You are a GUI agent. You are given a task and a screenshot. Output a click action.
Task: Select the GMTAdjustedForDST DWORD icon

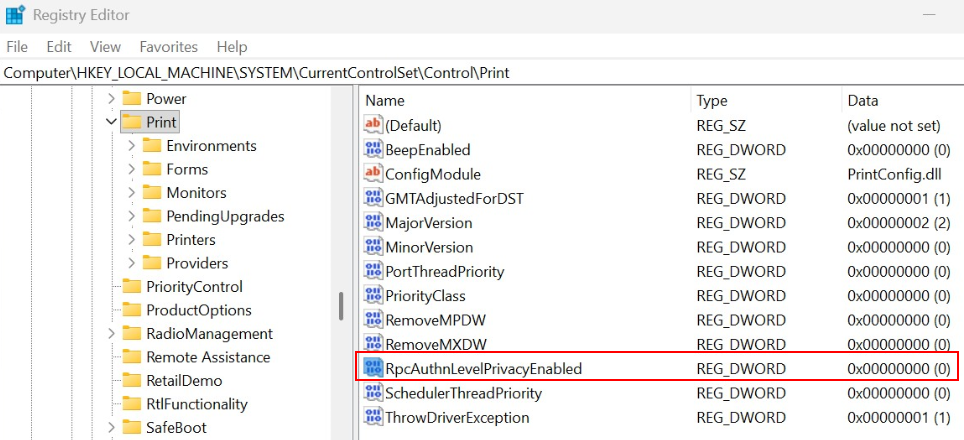pyautogui.click(x=373, y=198)
